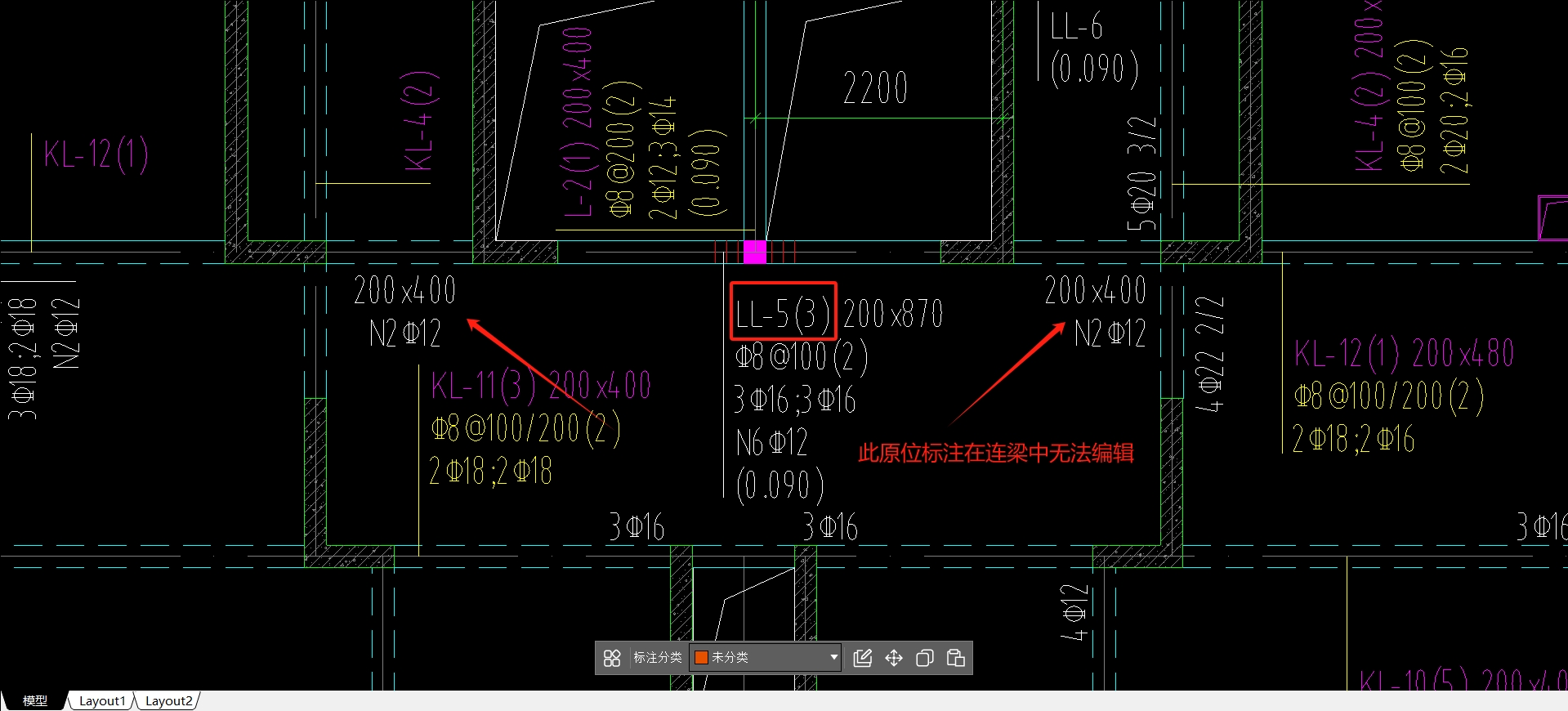Select the N6Φ12 side bar text

pyautogui.click(x=771, y=443)
